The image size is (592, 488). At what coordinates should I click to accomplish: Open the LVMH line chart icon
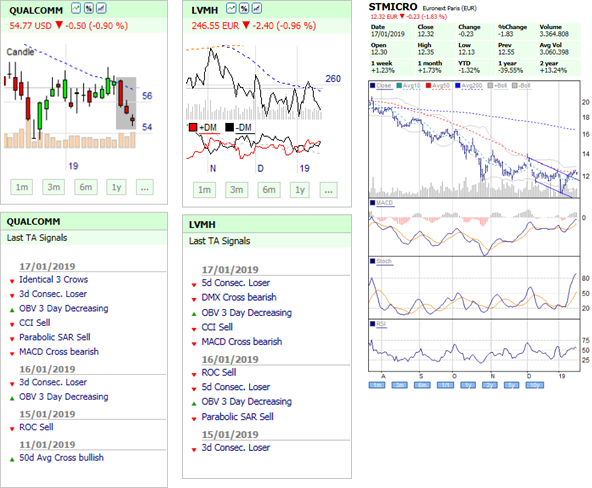click(231, 8)
